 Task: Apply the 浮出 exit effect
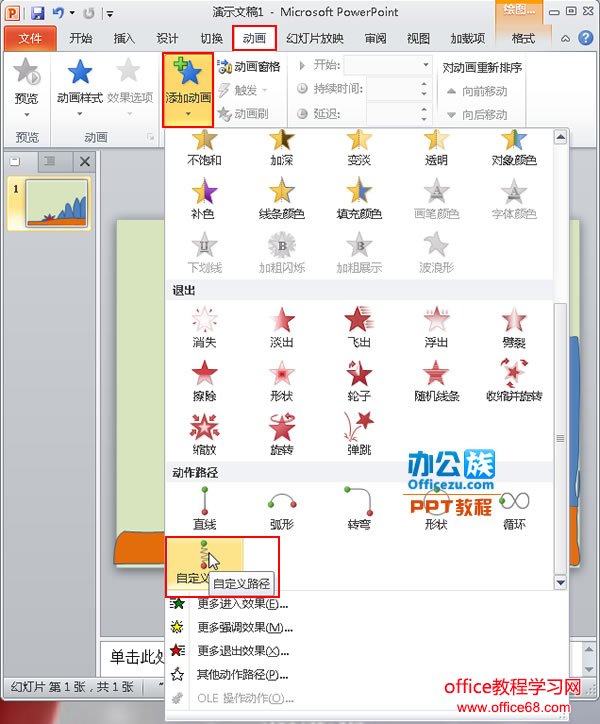(x=436, y=327)
